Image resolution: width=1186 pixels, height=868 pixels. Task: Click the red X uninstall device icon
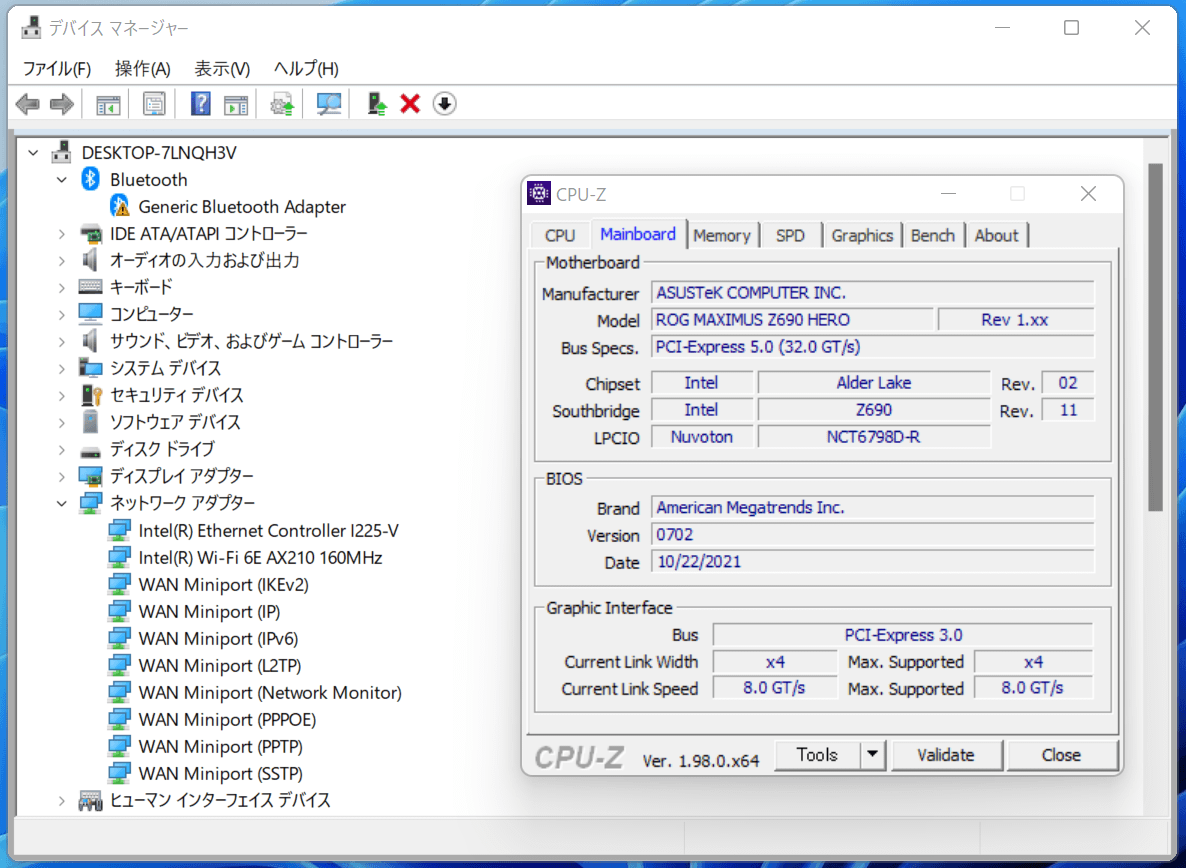click(410, 104)
